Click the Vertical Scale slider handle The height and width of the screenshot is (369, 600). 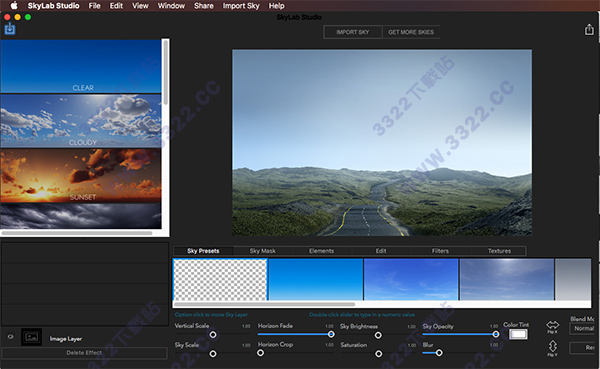[x=213, y=335]
